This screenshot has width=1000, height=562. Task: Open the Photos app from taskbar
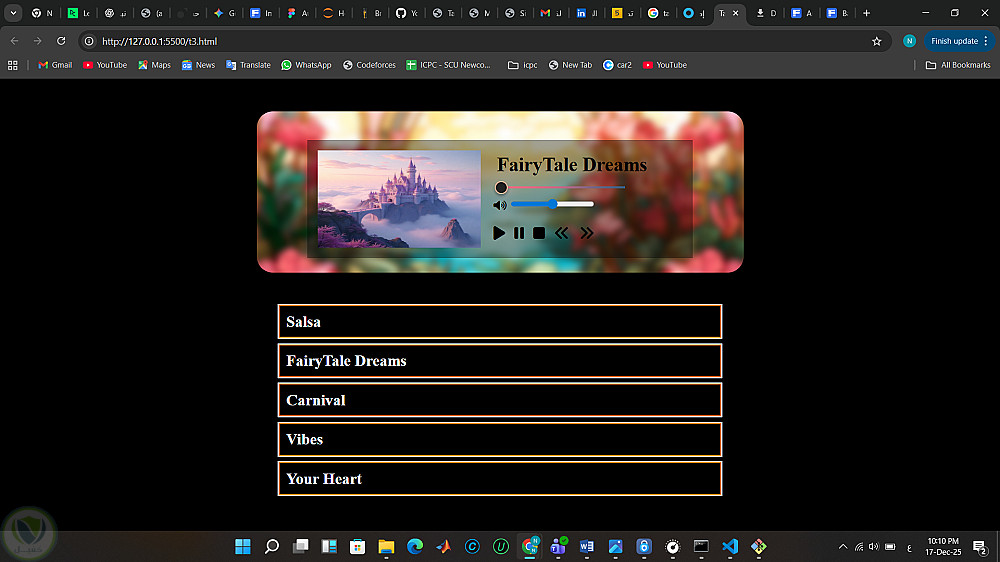615,546
